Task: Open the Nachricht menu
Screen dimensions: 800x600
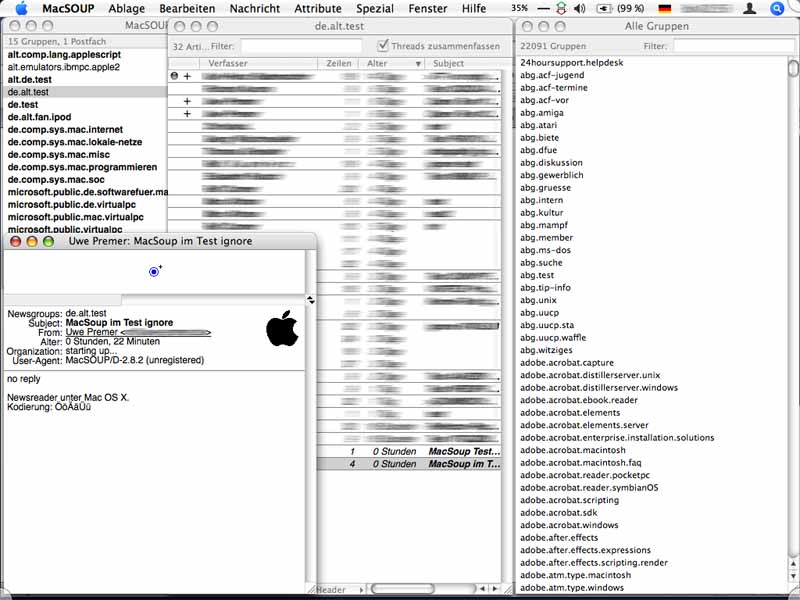Action: (254, 8)
